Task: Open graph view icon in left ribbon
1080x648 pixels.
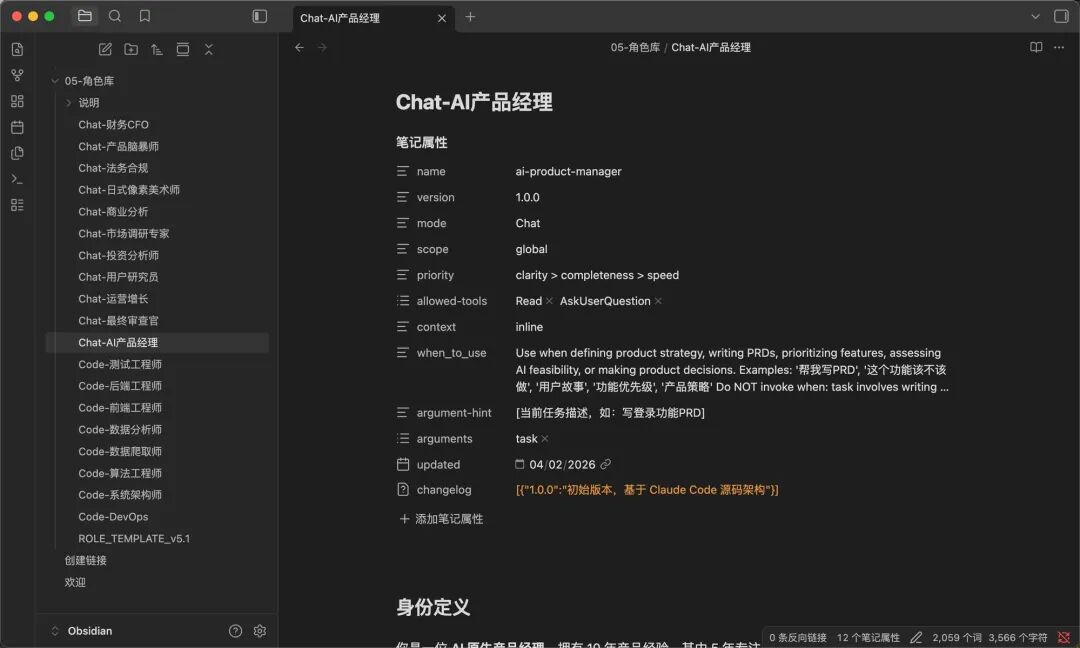Action: tap(17, 75)
